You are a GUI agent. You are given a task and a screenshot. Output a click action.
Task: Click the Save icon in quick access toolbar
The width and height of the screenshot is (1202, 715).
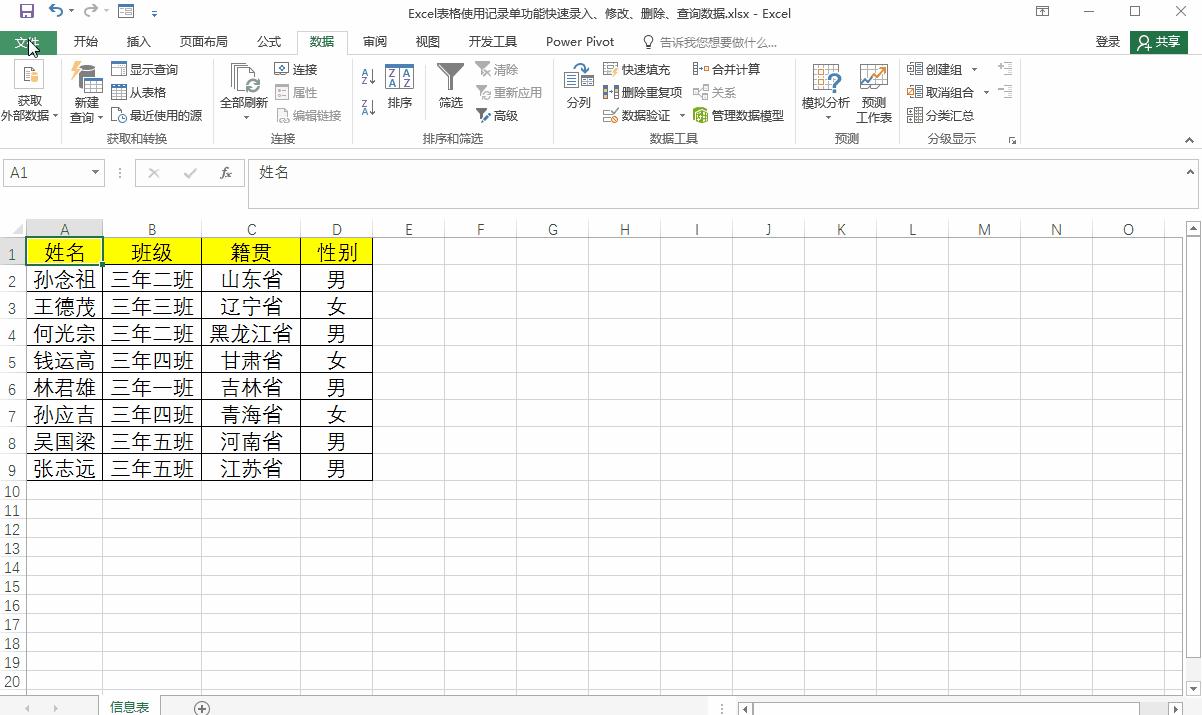click(x=27, y=12)
